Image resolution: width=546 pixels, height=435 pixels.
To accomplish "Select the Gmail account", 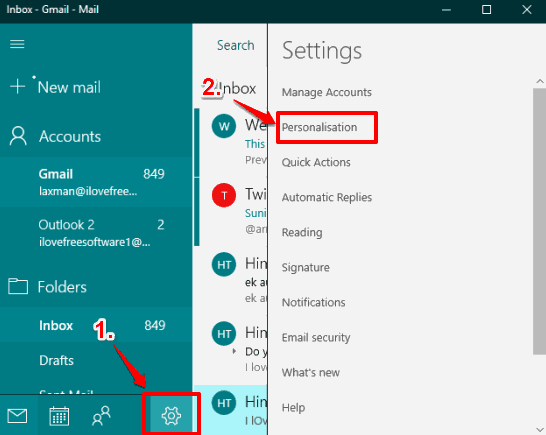I will [96, 182].
